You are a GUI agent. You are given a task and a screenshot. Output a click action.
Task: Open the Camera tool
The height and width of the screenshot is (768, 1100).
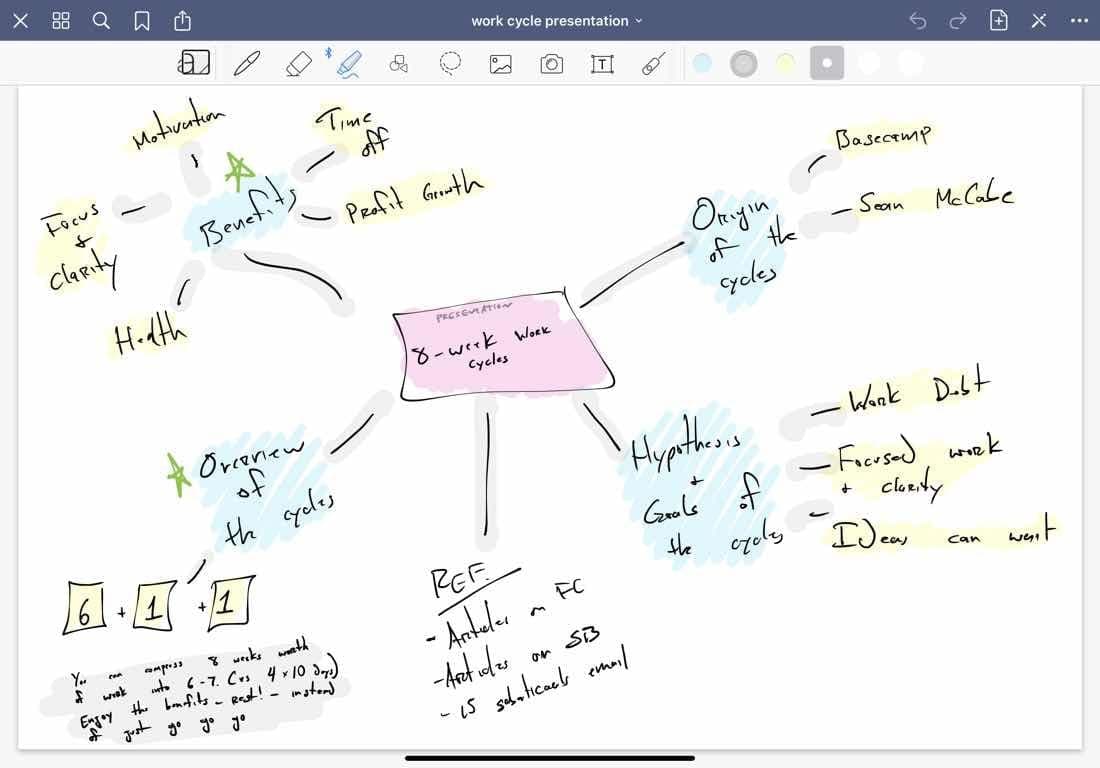click(551, 64)
